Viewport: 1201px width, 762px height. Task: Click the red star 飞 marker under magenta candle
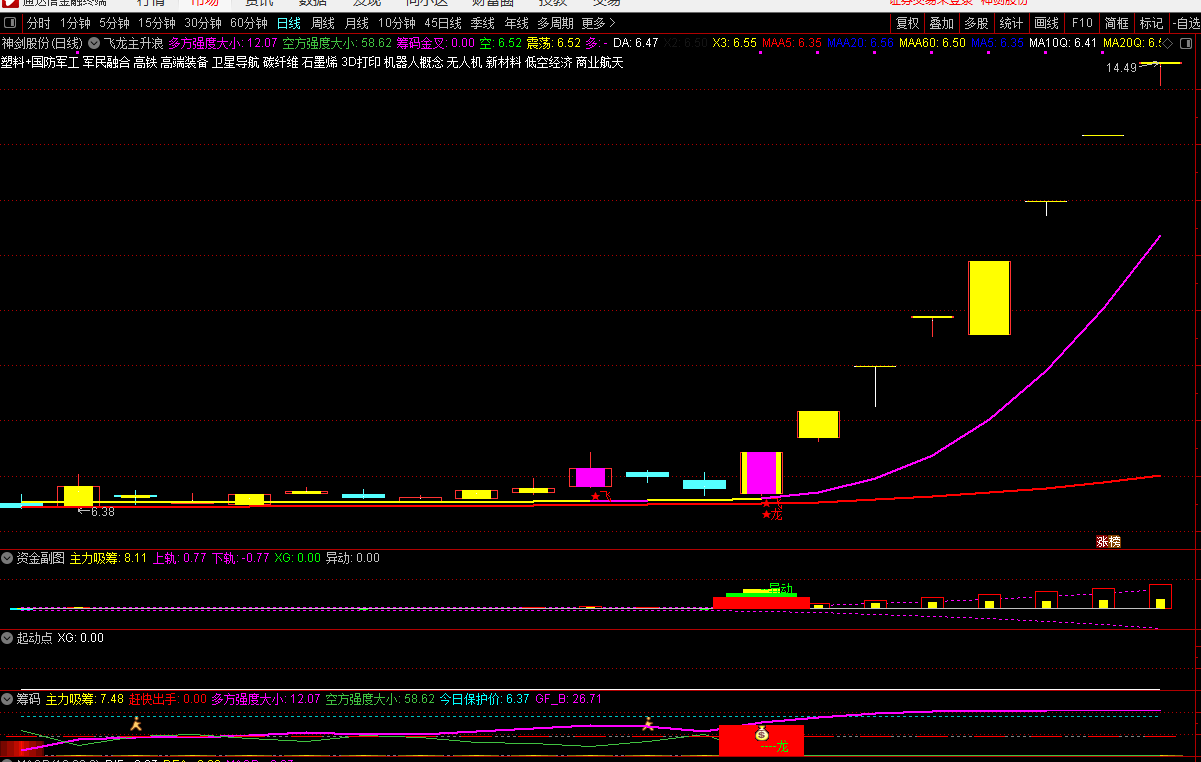point(601,496)
